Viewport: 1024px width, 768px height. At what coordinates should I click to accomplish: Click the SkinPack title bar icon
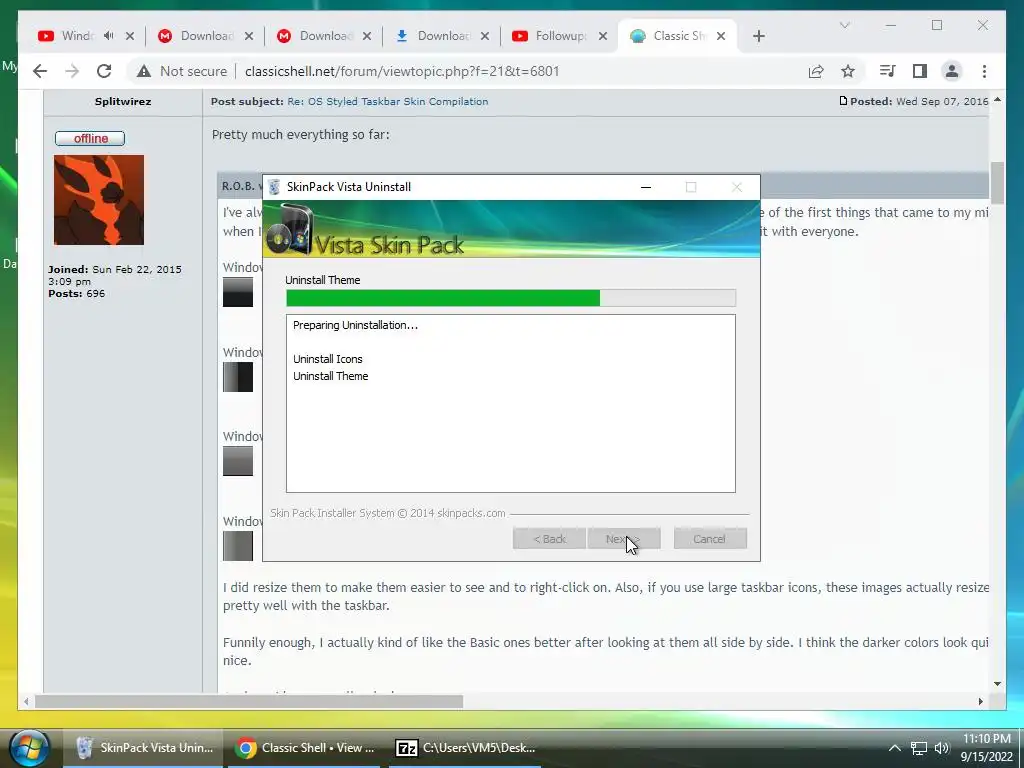pos(274,187)
